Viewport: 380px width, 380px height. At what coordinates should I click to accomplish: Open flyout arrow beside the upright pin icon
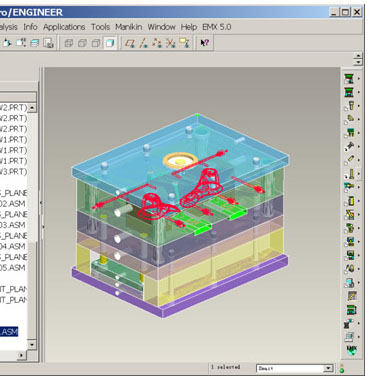[359, 173]
